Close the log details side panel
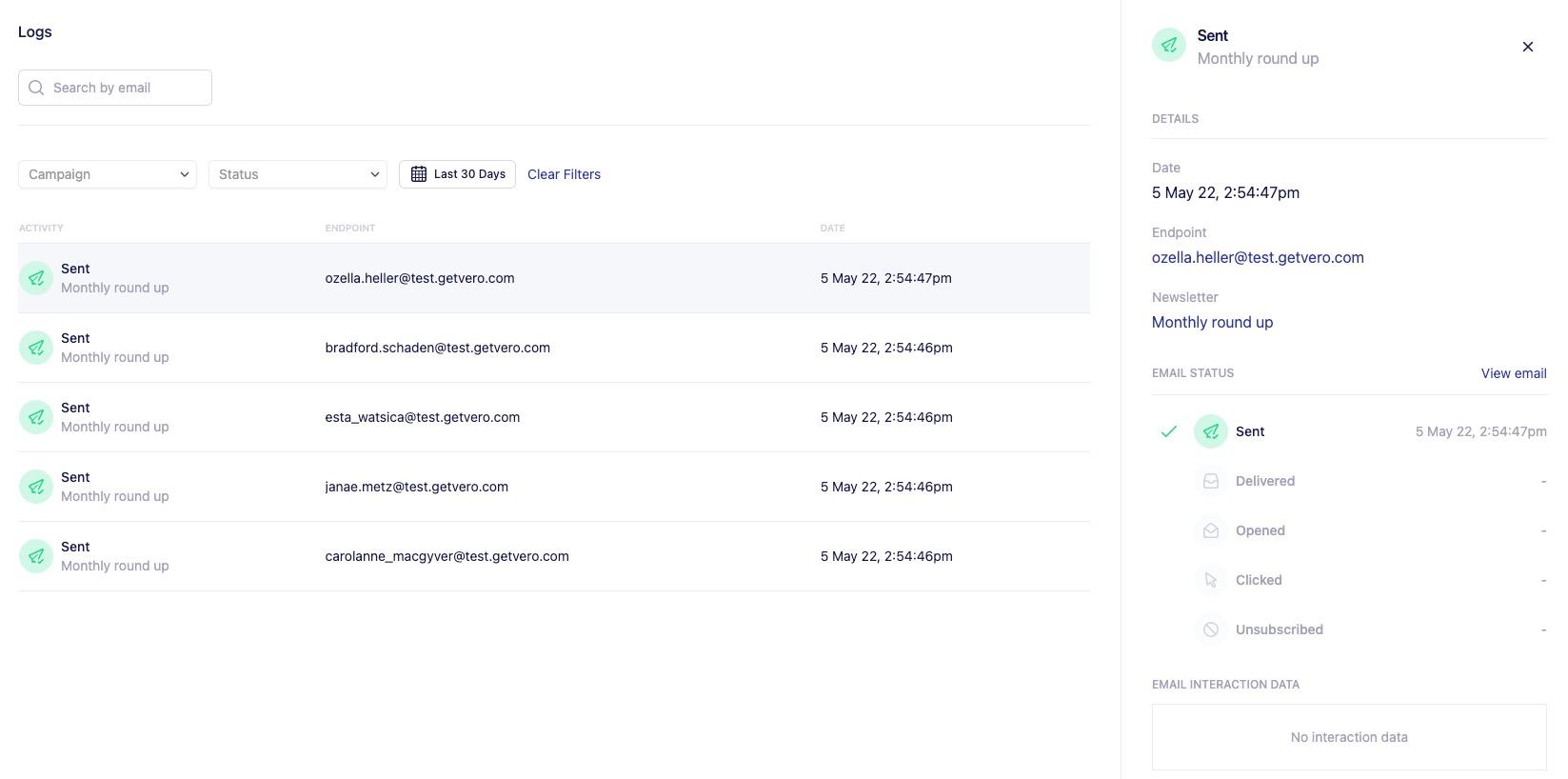 point(1527,47)
